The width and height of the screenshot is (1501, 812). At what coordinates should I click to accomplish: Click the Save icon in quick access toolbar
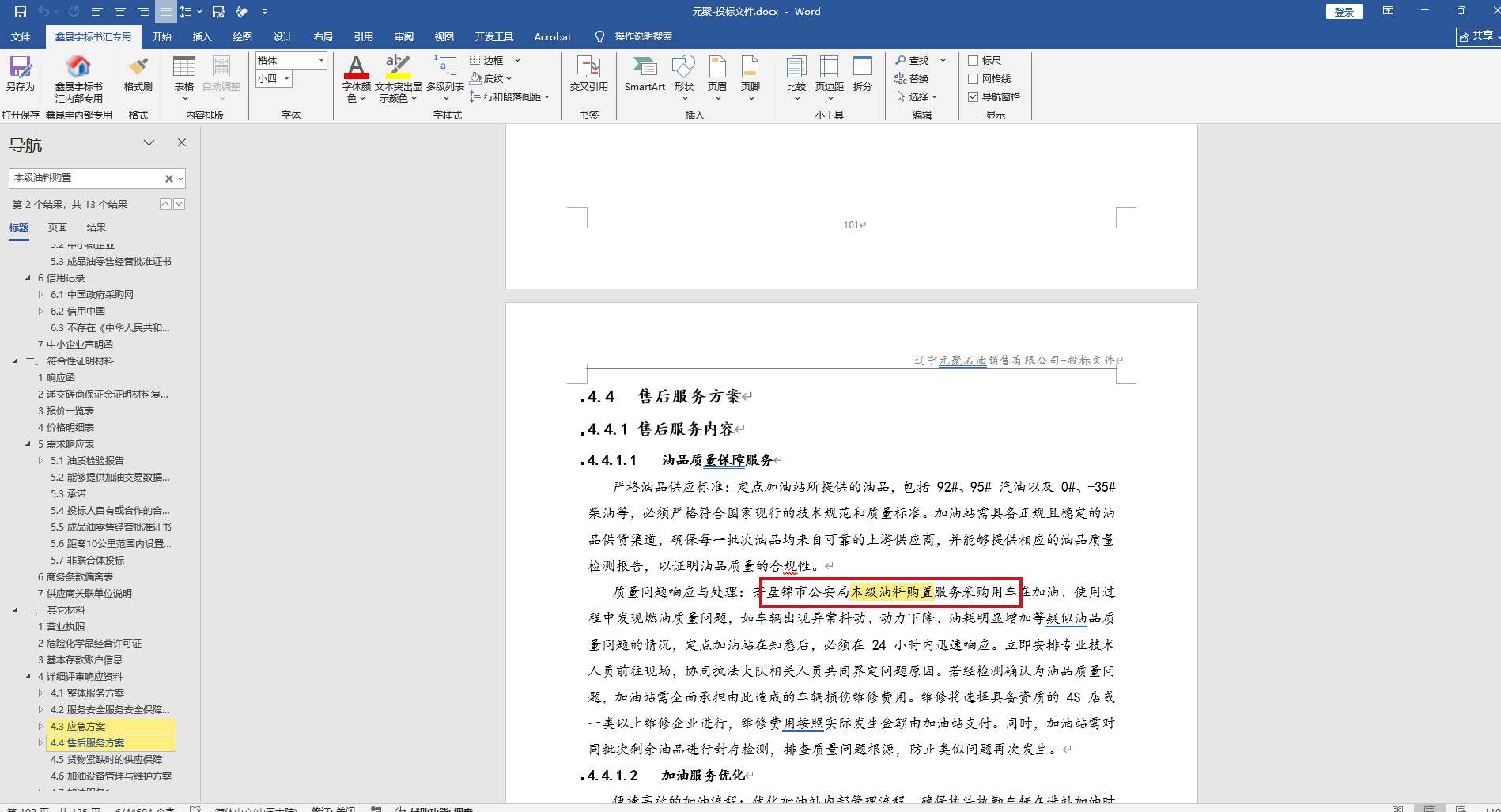21,12
